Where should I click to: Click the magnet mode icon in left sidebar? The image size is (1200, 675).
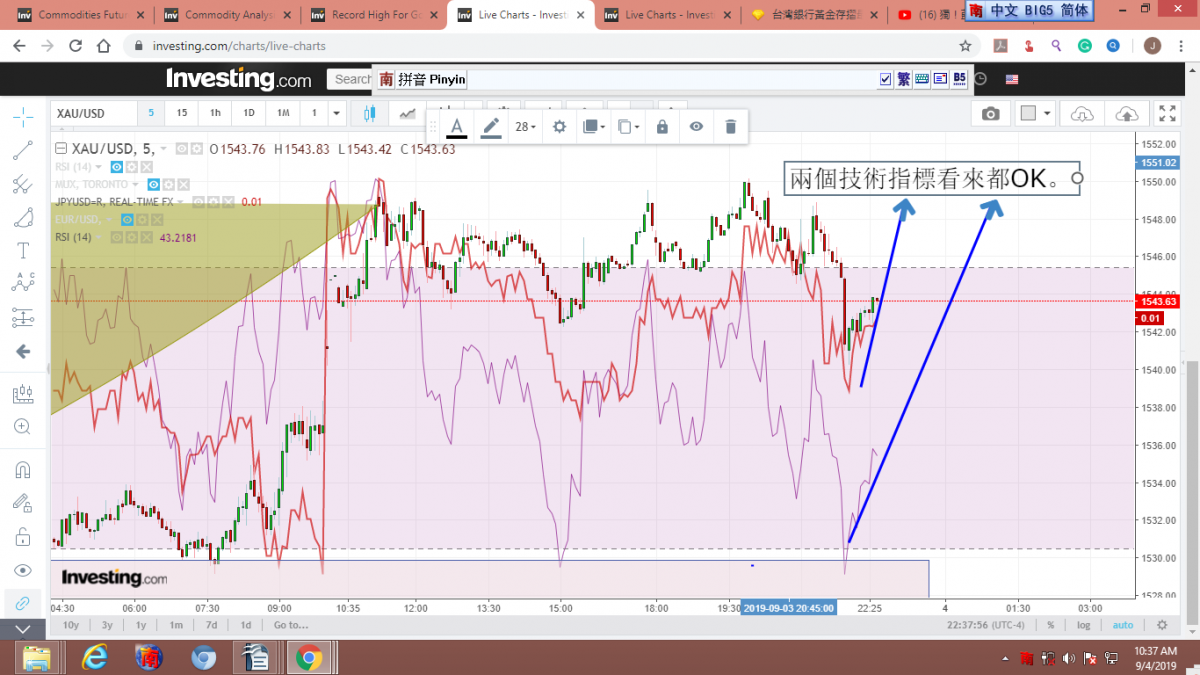(22, 469)
